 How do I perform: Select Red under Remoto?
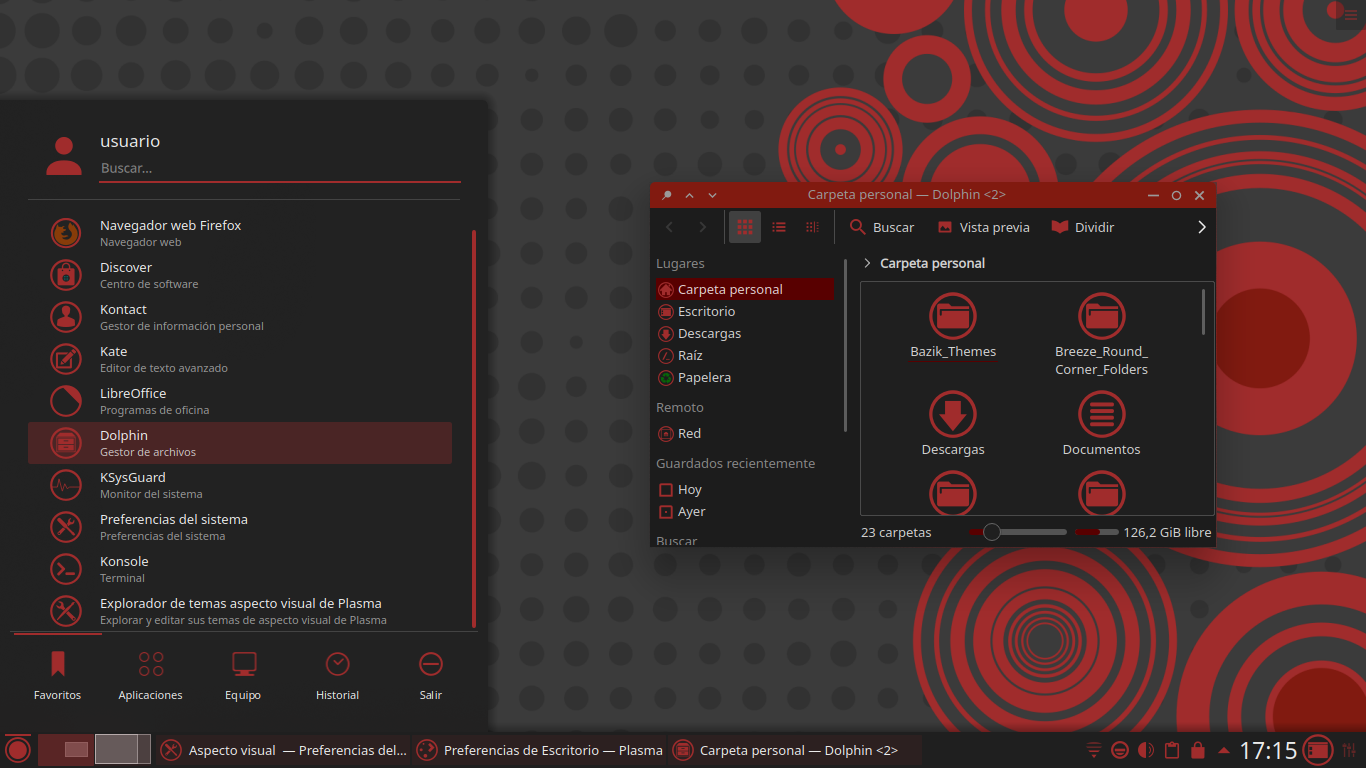[x=745, y=433]
